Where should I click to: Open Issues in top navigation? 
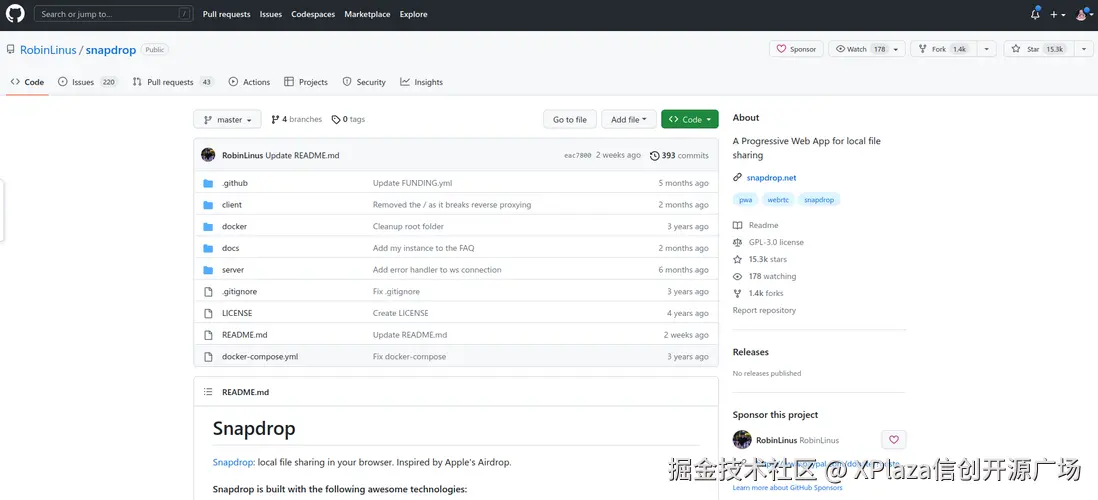tap(270, 14)
